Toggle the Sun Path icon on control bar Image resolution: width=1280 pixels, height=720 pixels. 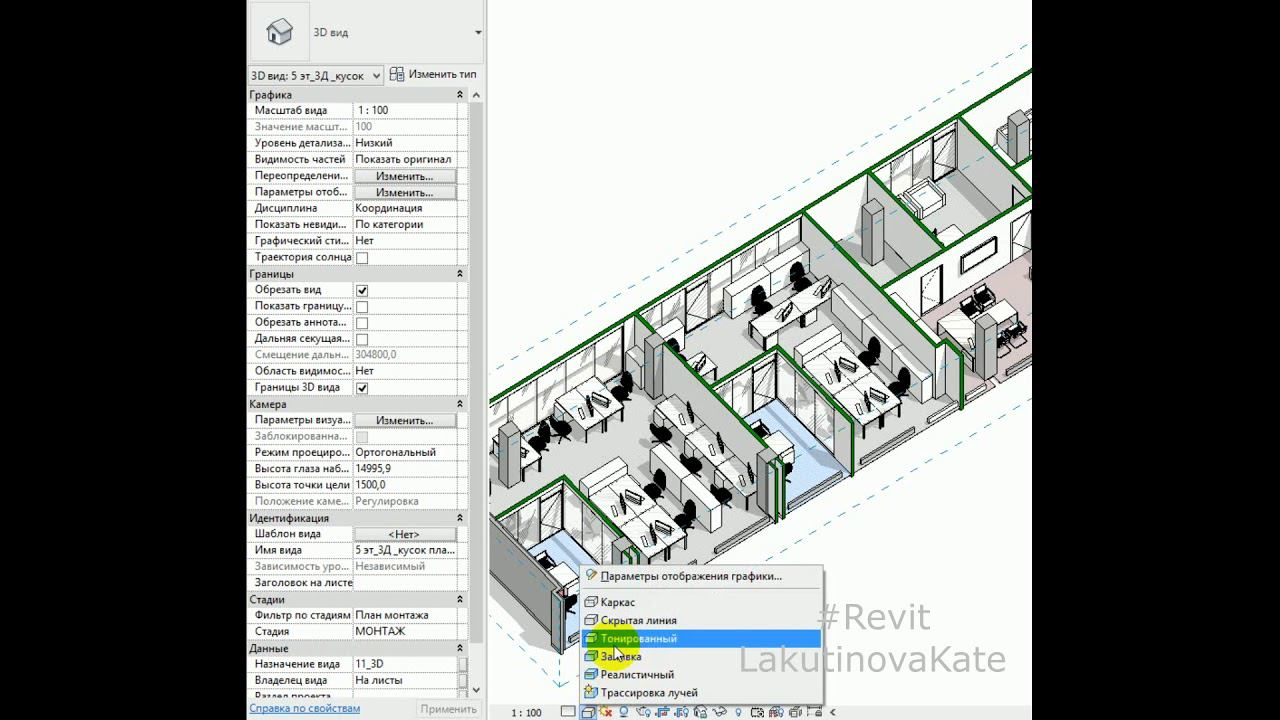[x=606, y=712]
